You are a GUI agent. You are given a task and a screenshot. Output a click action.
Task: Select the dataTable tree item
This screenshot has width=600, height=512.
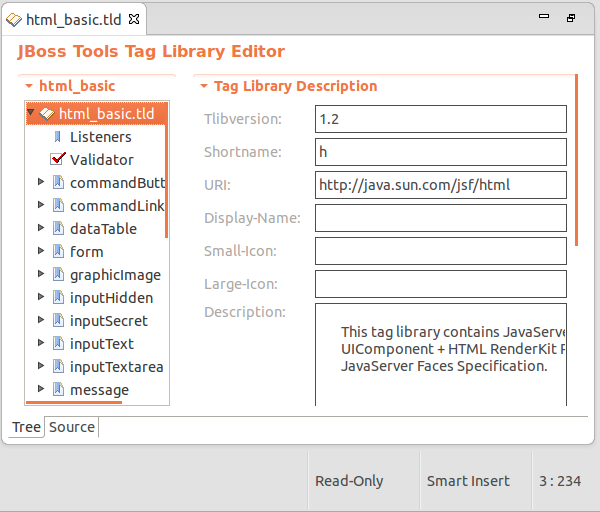coord(103,229)
